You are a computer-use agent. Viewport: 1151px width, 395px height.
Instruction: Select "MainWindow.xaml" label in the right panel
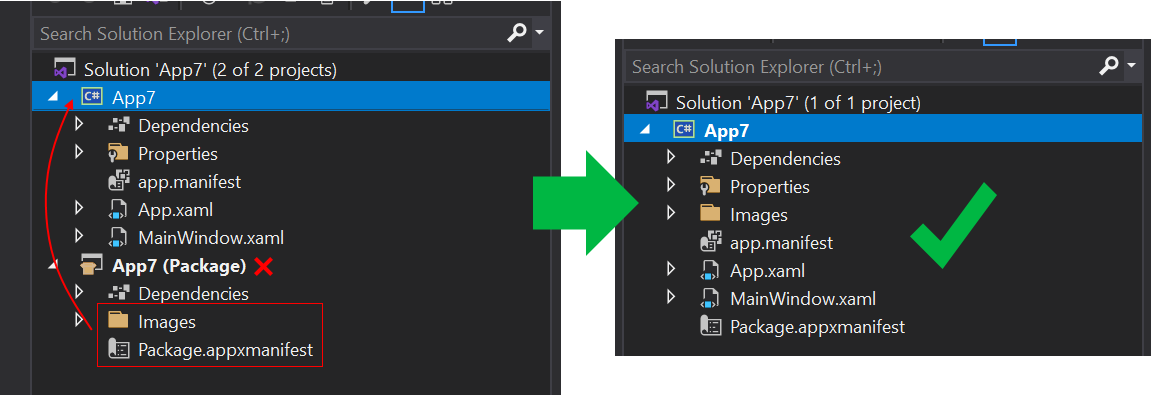pyautogui.click(x=802, y=299)
